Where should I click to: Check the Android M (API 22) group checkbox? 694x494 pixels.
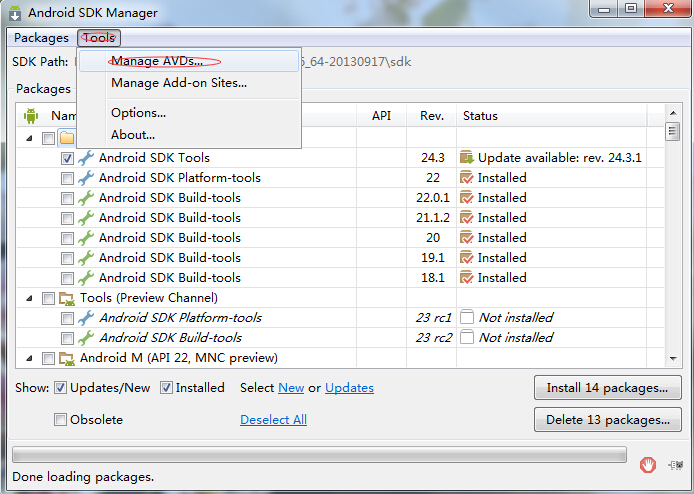48,359
